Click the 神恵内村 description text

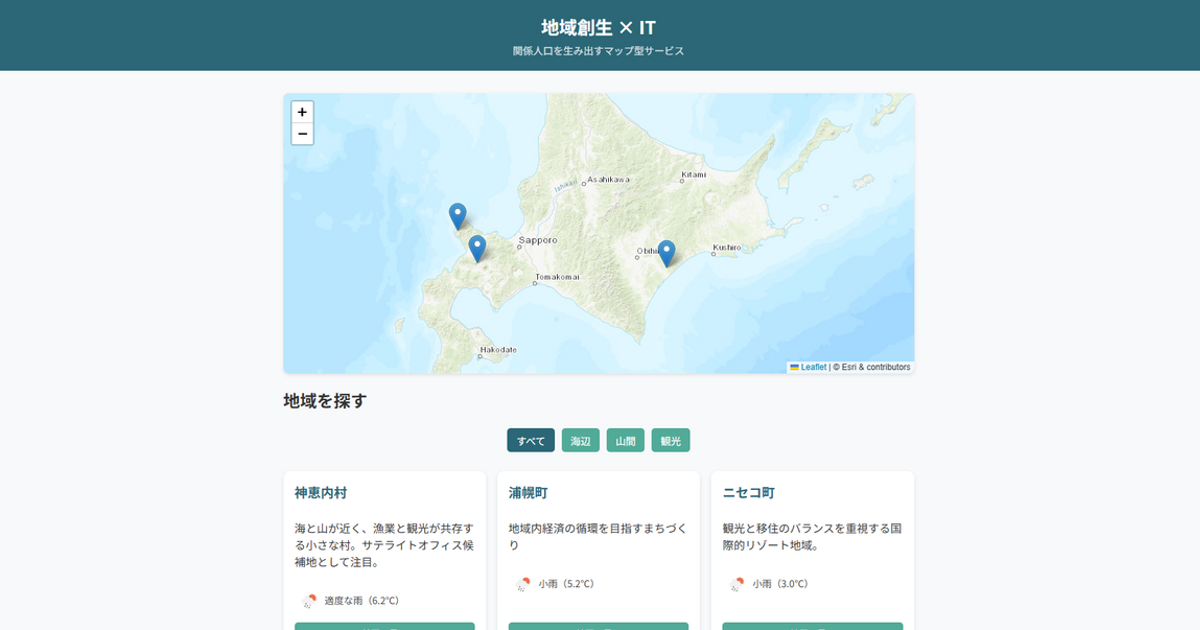click(384, 545)
